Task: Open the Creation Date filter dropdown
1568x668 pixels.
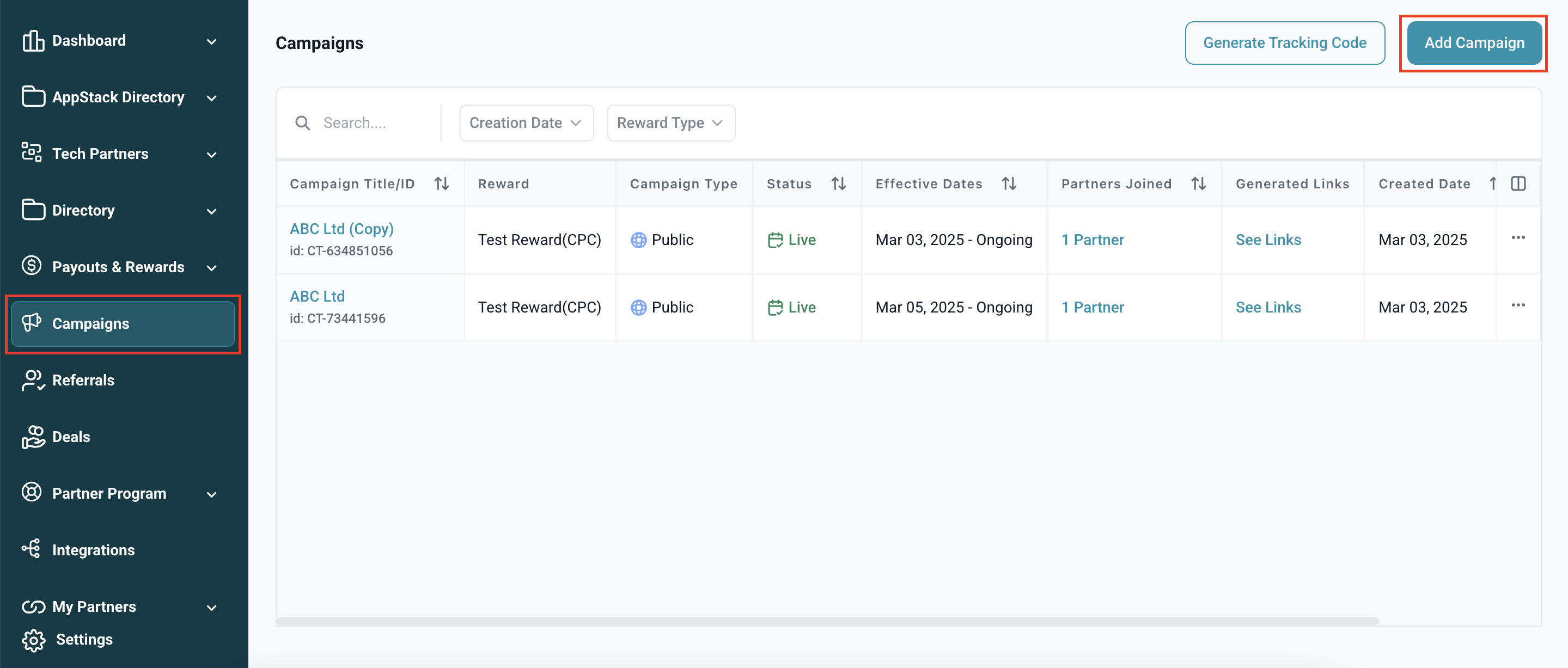Action: tap(526, 123)
